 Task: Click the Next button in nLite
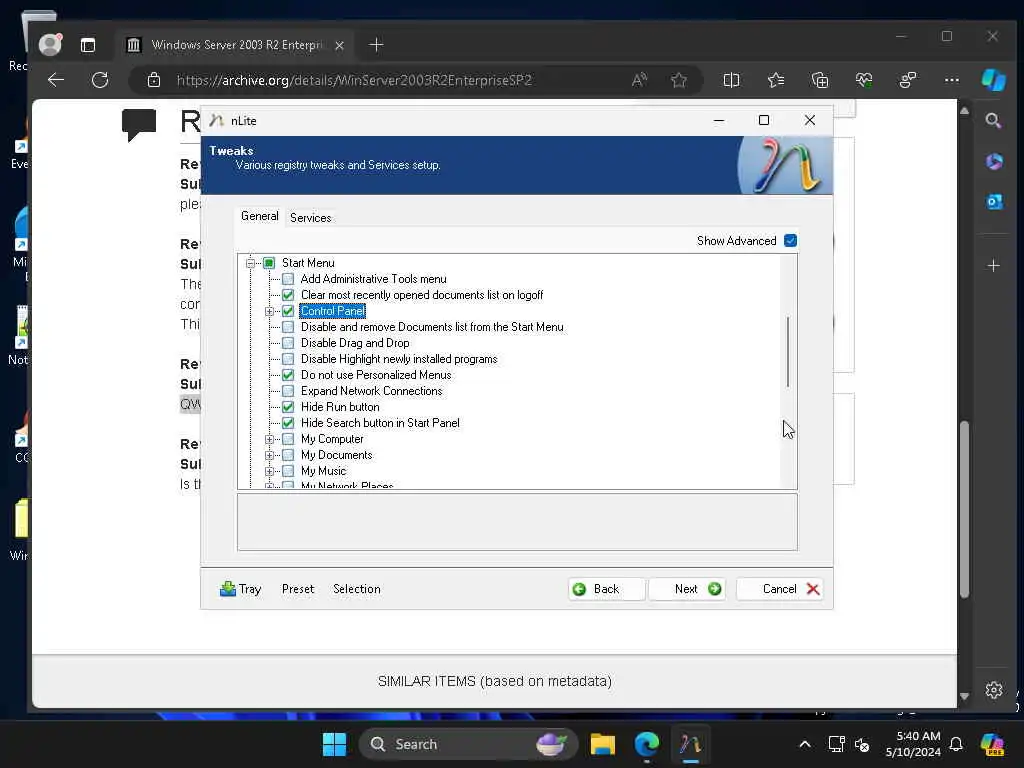pyautogui.click(x=687, y=589)
